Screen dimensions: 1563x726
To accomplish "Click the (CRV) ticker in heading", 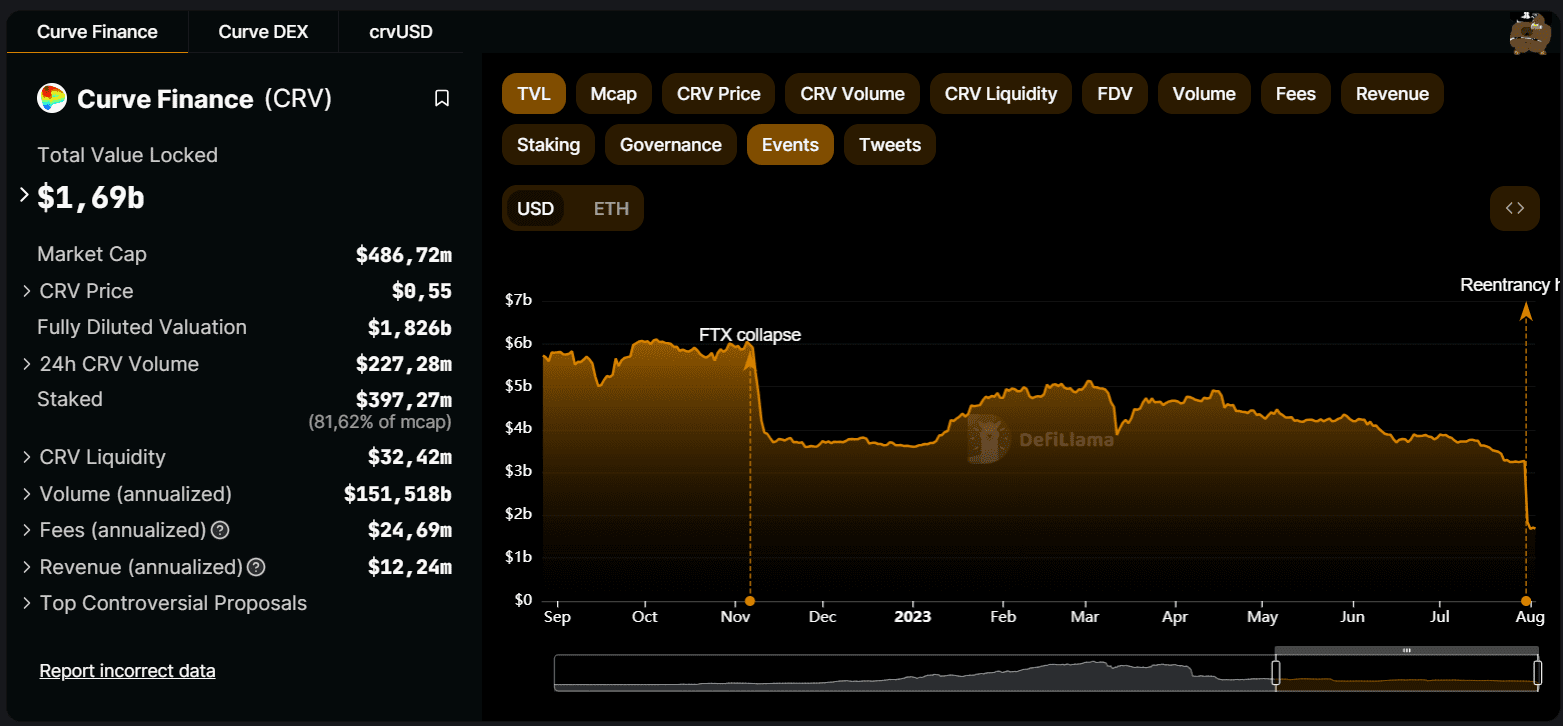I will 298,99.
